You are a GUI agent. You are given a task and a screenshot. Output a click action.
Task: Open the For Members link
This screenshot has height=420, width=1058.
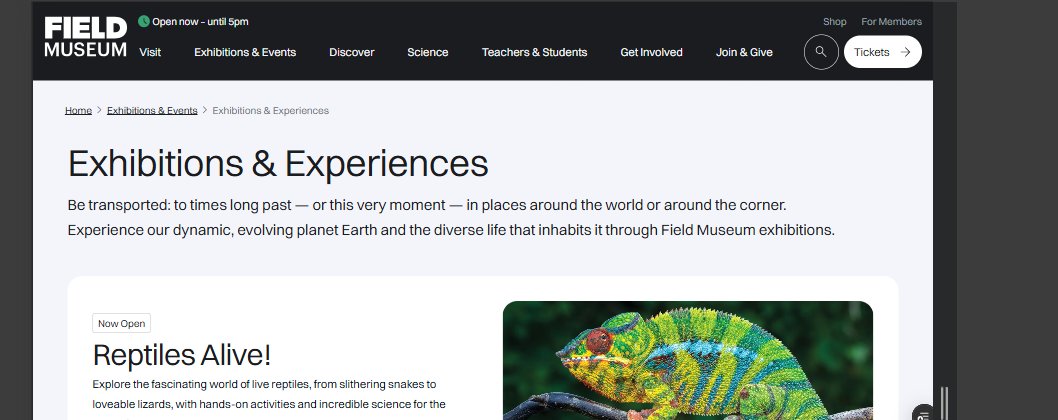point(891,22)
